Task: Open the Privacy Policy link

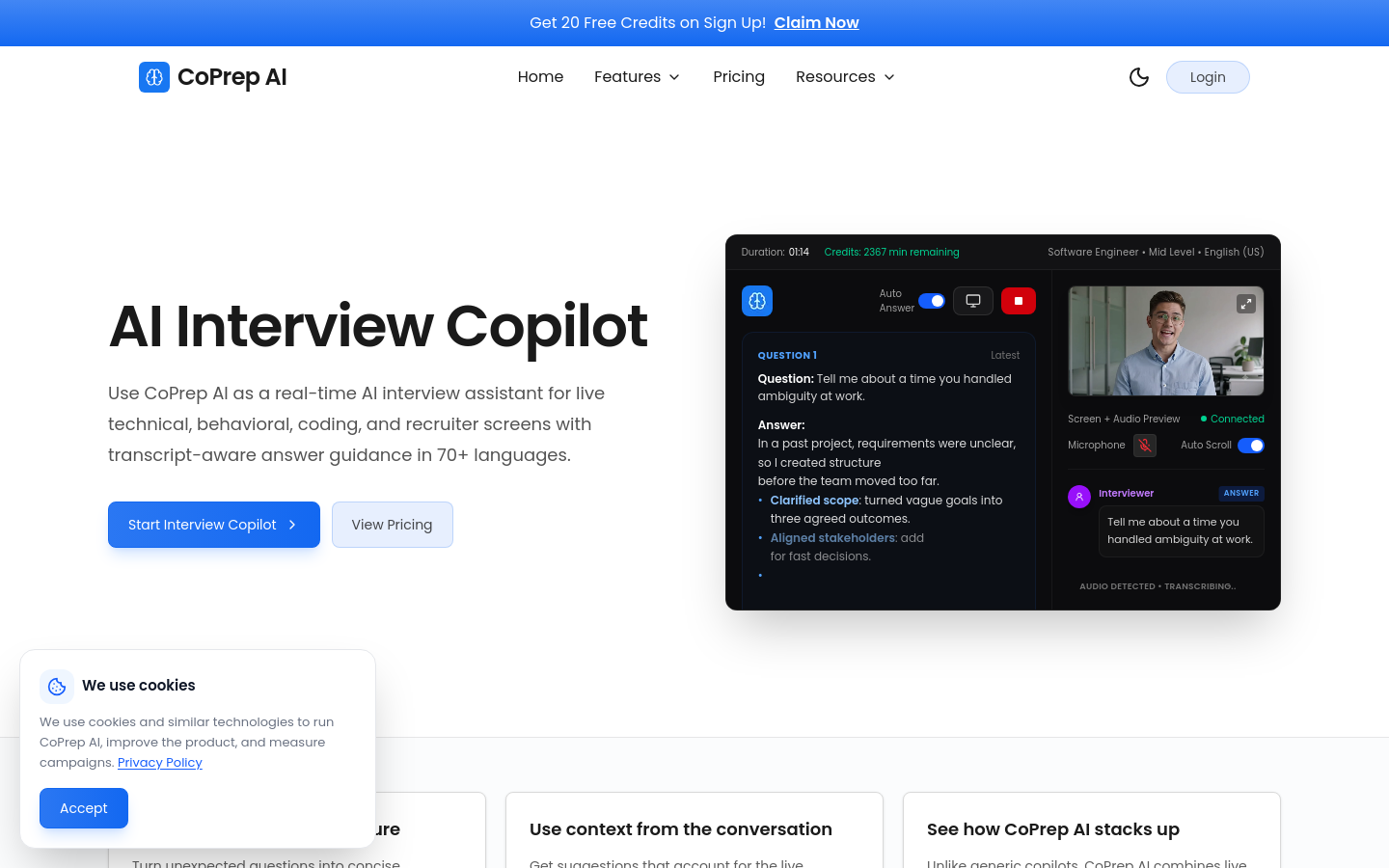Action: [160, 762]
